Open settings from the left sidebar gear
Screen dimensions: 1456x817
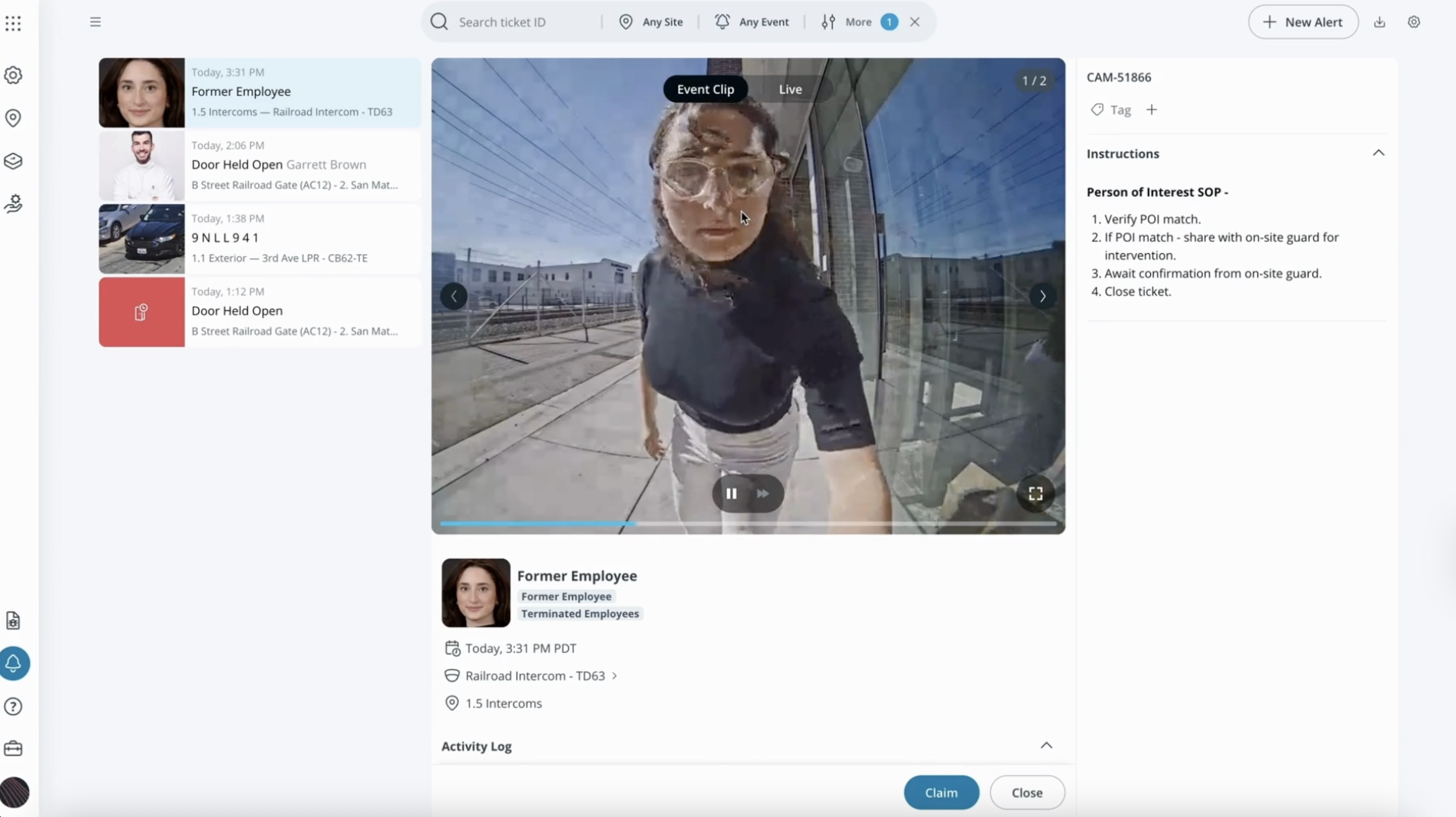pos(13,75)
